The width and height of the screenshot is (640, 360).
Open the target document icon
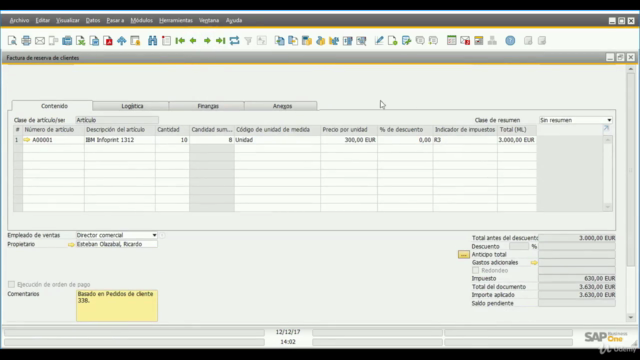pyautogui.click(x=293, y=40)
